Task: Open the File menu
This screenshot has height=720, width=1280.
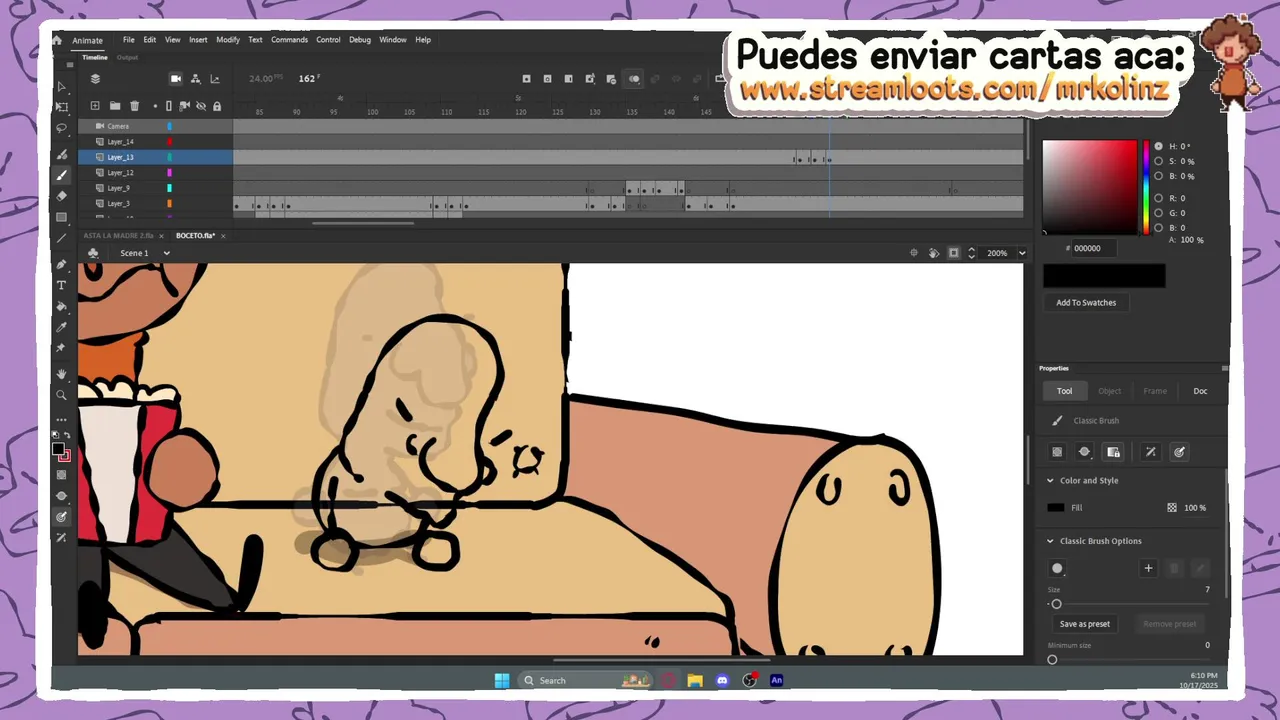Action: [x=129, y=40]
